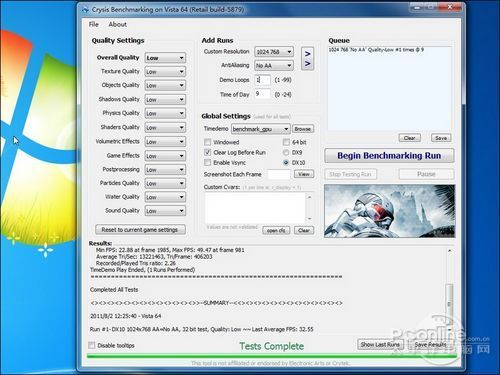The height and width of the screenshot is (375, 500).
Task: Open the Sound Quality dropdown
Action: tap(165, 211)
